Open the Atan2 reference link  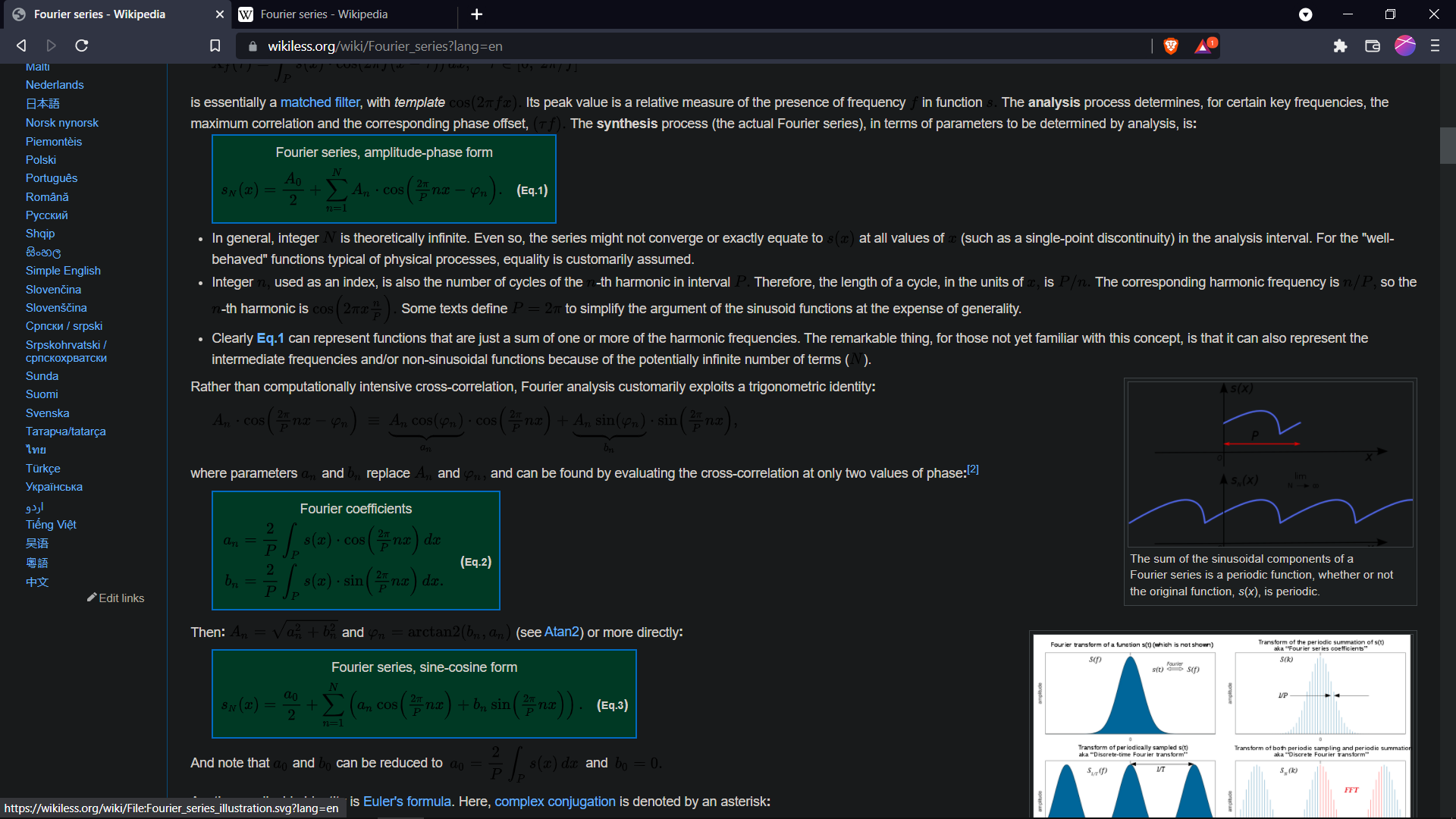pyautogui.click(x=561, y=631)
